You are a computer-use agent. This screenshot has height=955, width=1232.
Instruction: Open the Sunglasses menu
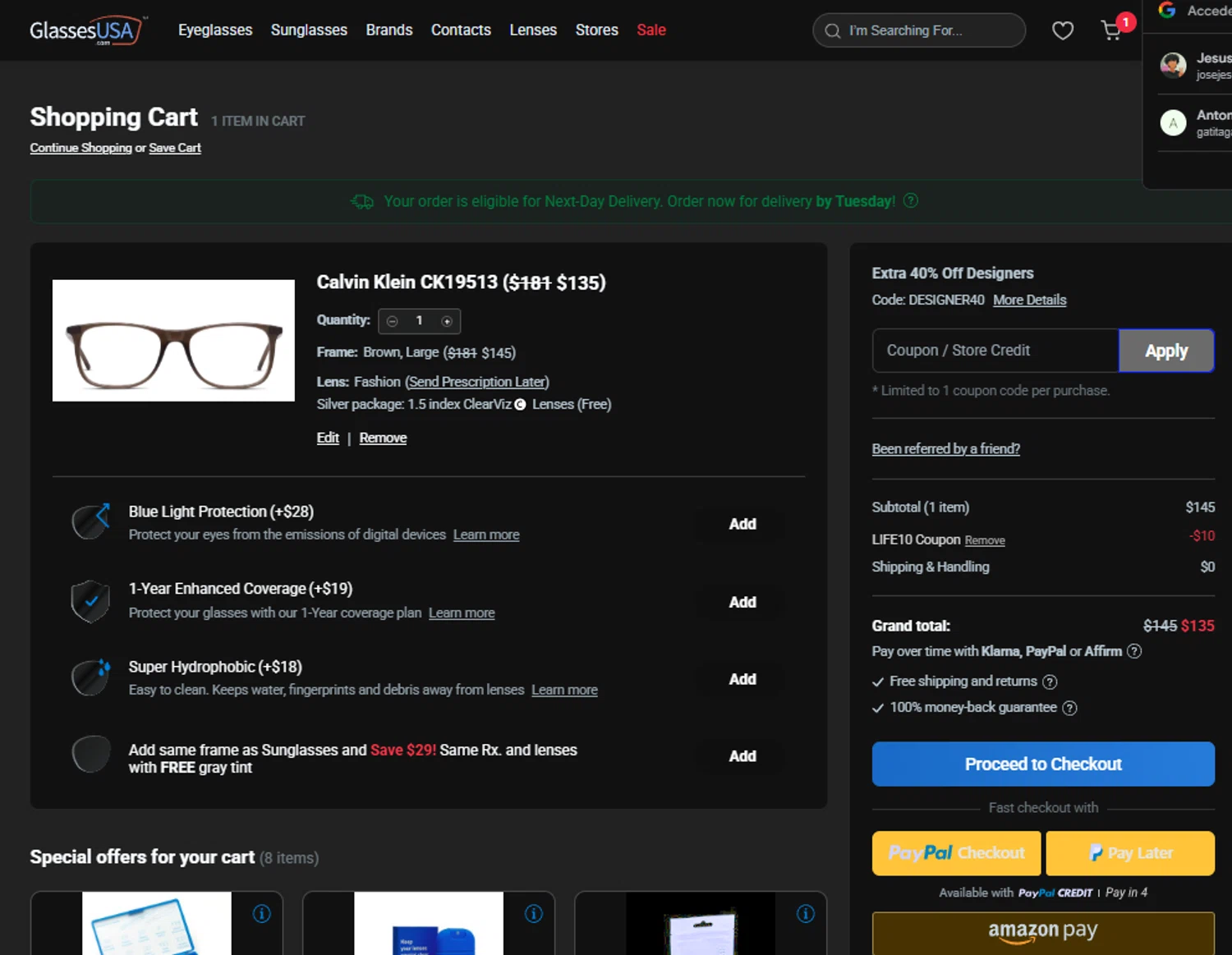point(309,30)
